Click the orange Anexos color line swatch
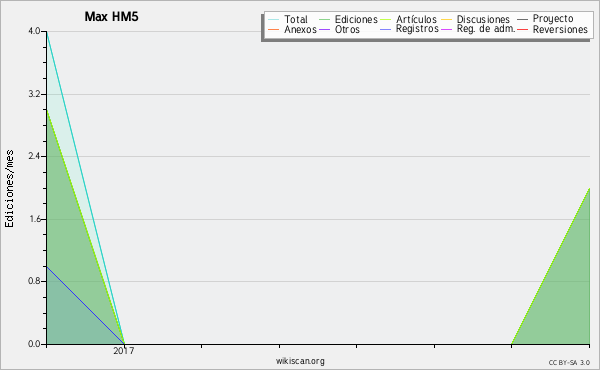 coord(274,29)
